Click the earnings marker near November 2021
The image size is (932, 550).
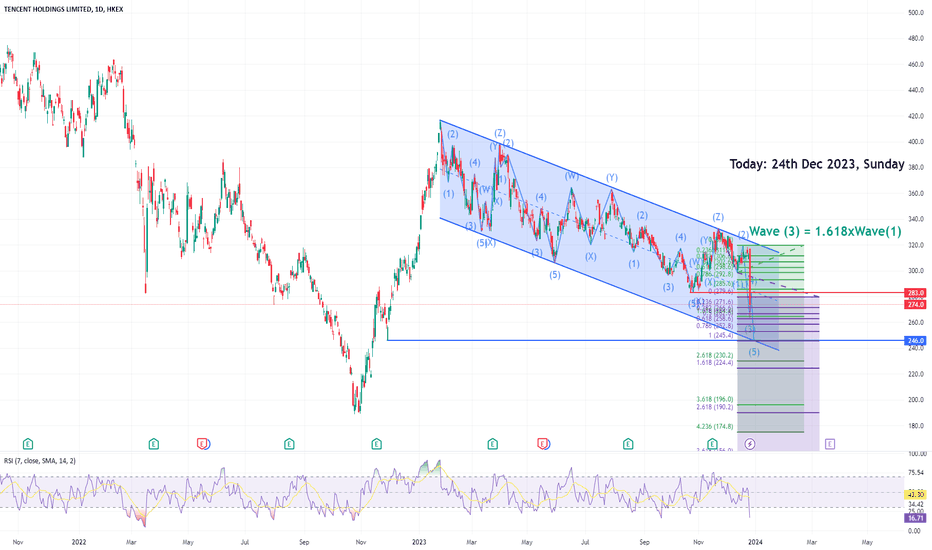(27, 444)
